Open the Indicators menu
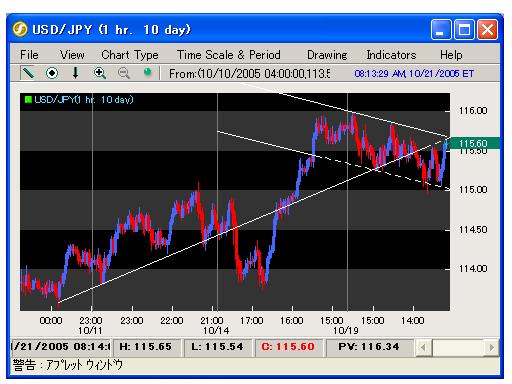The height and width of the screenshot is (384, 512). pyautogui.click(x=391, y=55)
